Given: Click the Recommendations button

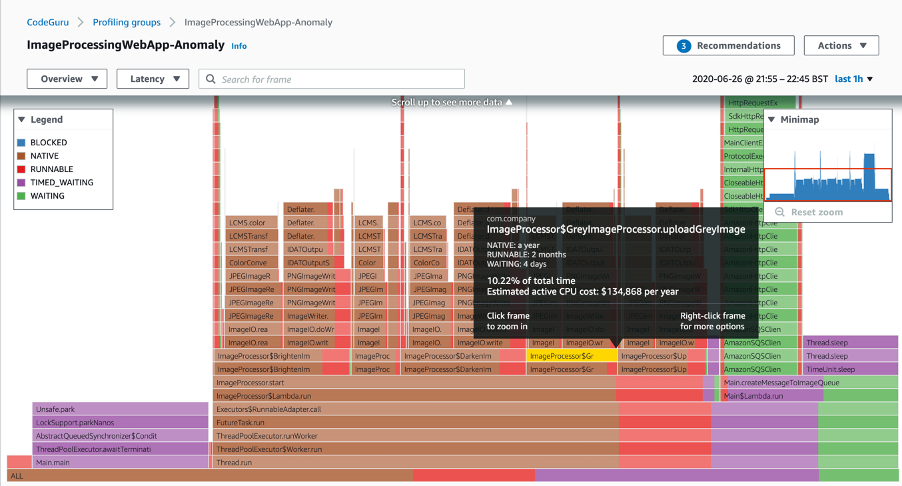Looking at the screenshot, I should pyautogui.click(x=728, y=46).
